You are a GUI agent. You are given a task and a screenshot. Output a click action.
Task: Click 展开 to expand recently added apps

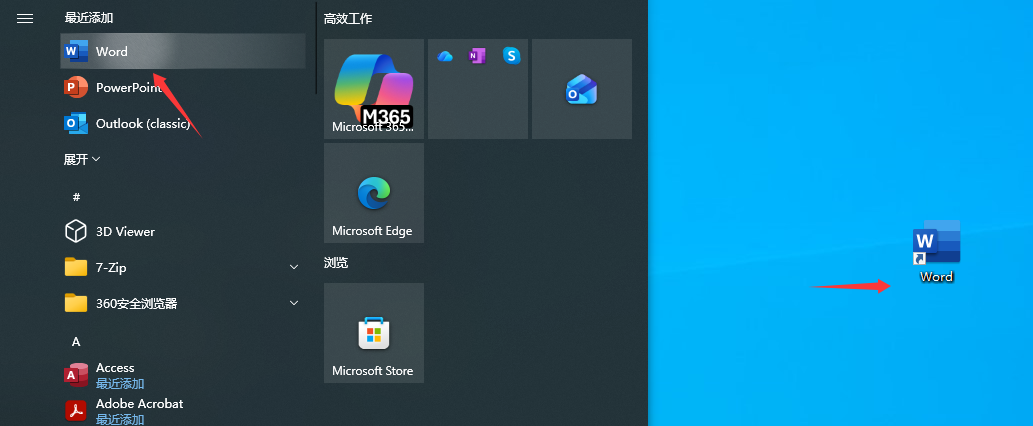(x=82, y=159)
